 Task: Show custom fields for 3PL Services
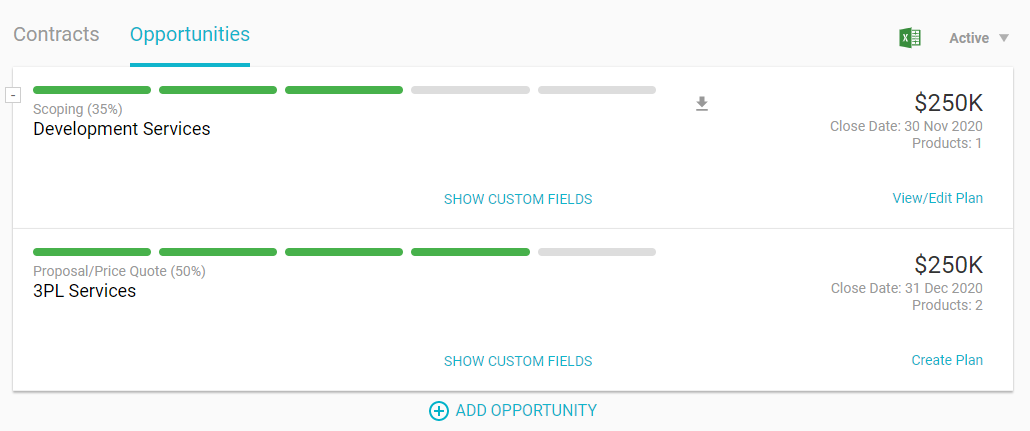[x=518, y=361]
